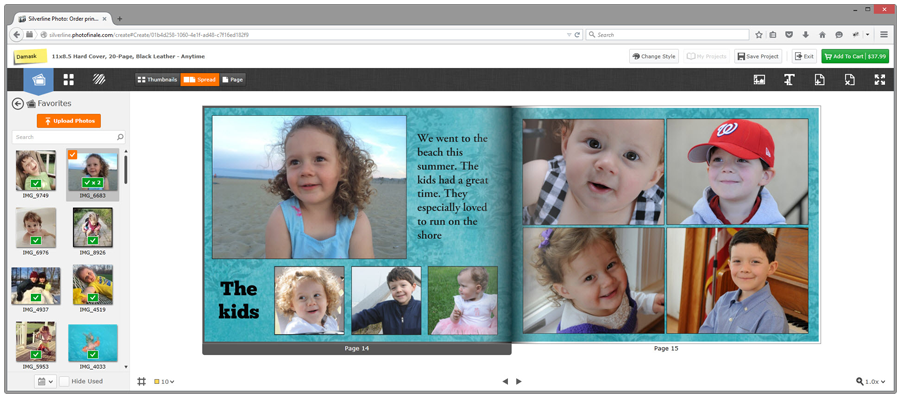Click the Save Project button
The width and height of the screenshot is (900, 400).
pyautogui.click(x=758, y=56)
